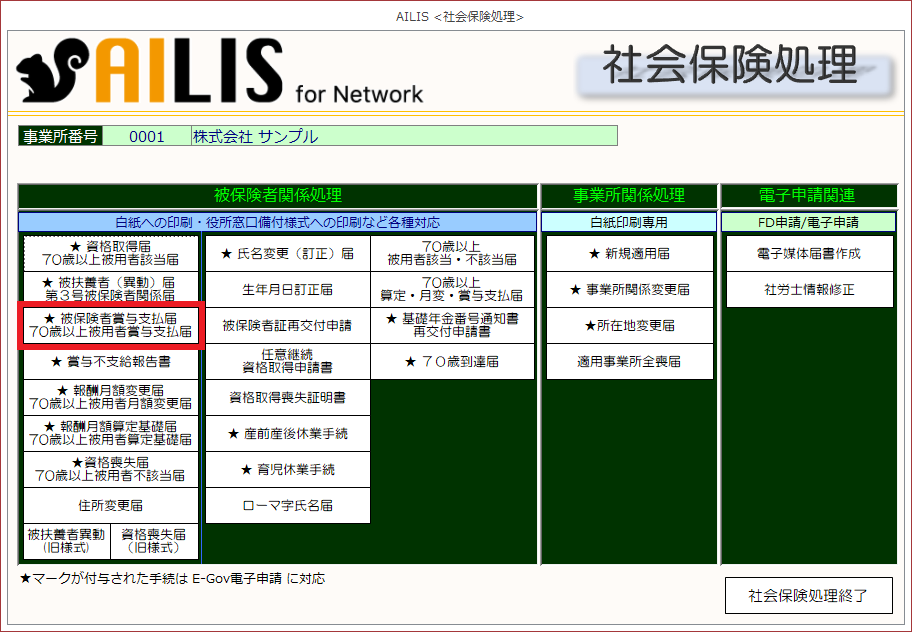This screenshot has width=912, height=632.
Task: Open 所在地変更届
Action: [629, 326]
